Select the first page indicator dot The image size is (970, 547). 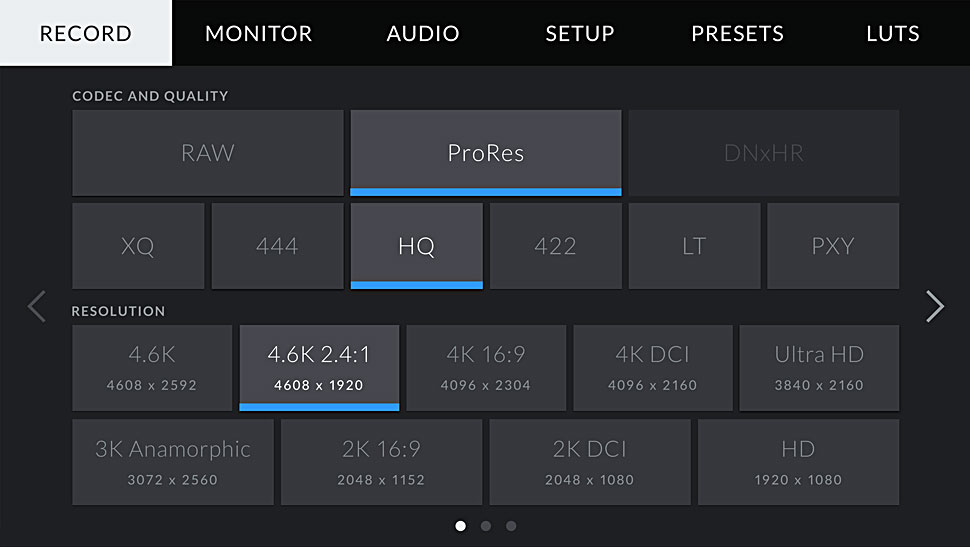click(460, 526)
